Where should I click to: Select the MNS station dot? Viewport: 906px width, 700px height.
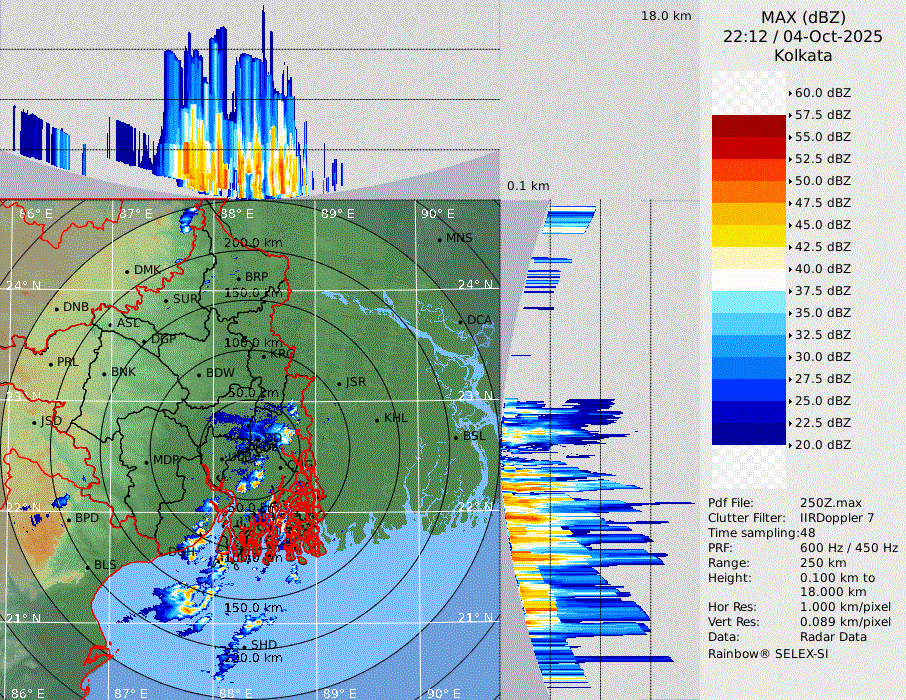coord(439,239)
